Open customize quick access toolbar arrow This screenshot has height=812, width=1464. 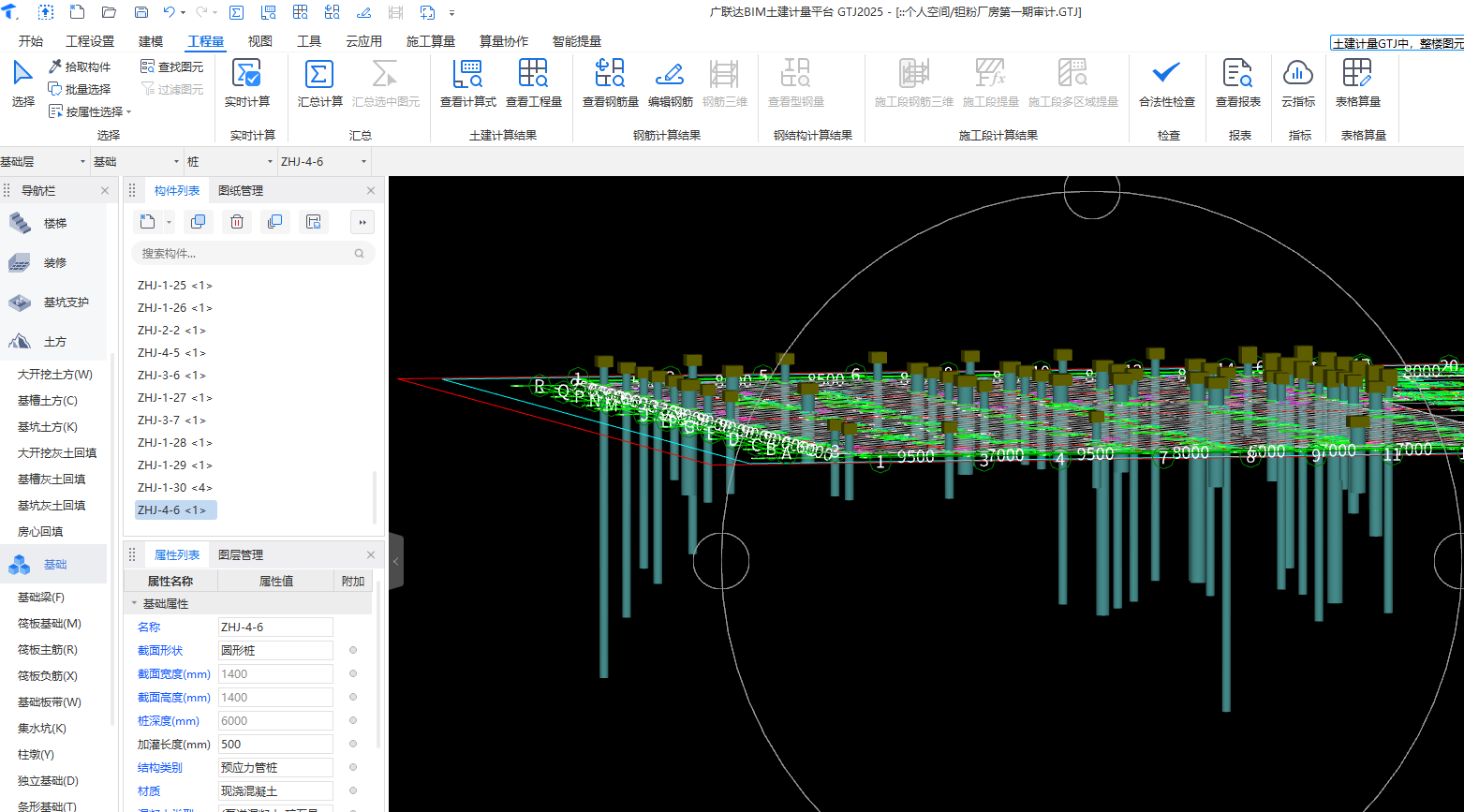pyautogui.click(x=452, y=13)
